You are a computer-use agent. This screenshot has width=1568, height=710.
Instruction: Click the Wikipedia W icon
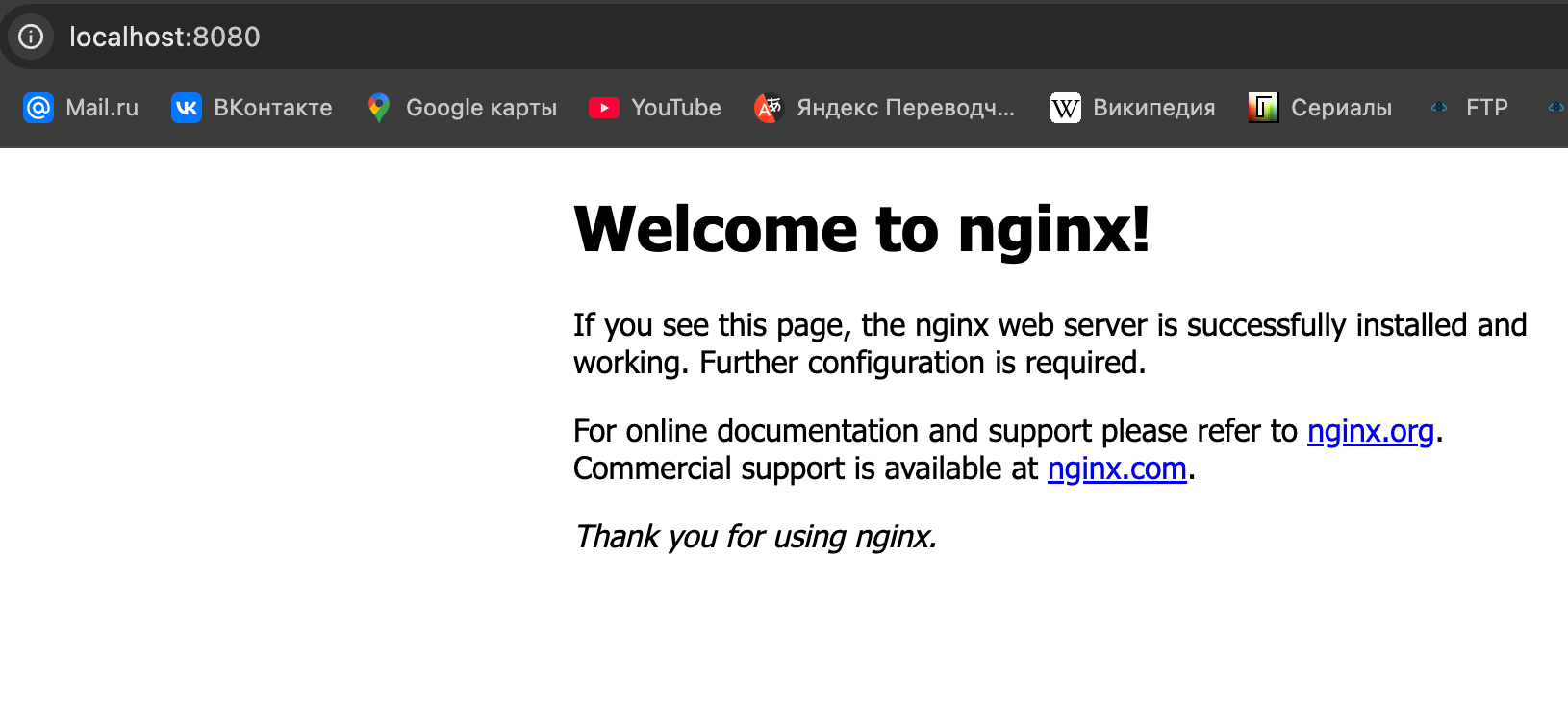(x=1065, y=108)
